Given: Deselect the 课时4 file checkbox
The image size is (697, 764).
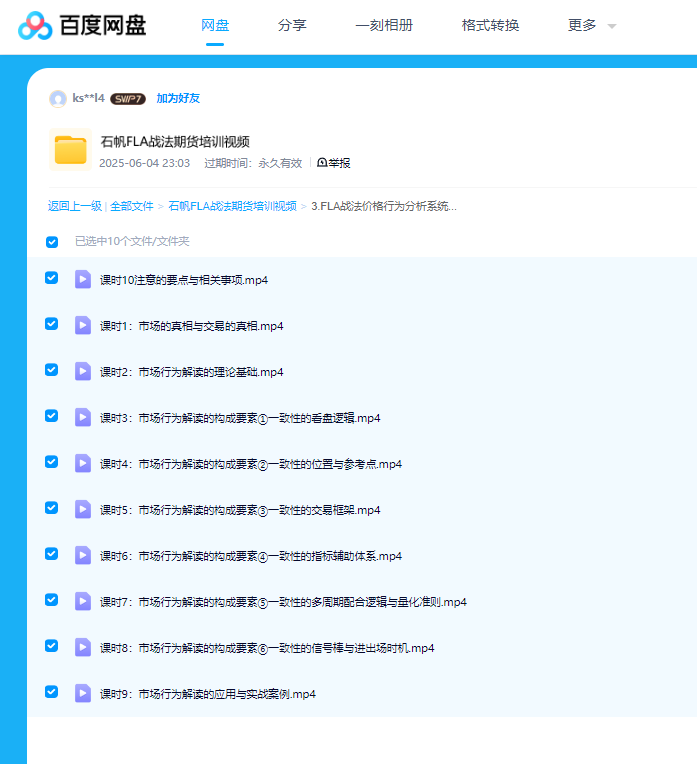Looking at the screenshot, I should point(52,462).
